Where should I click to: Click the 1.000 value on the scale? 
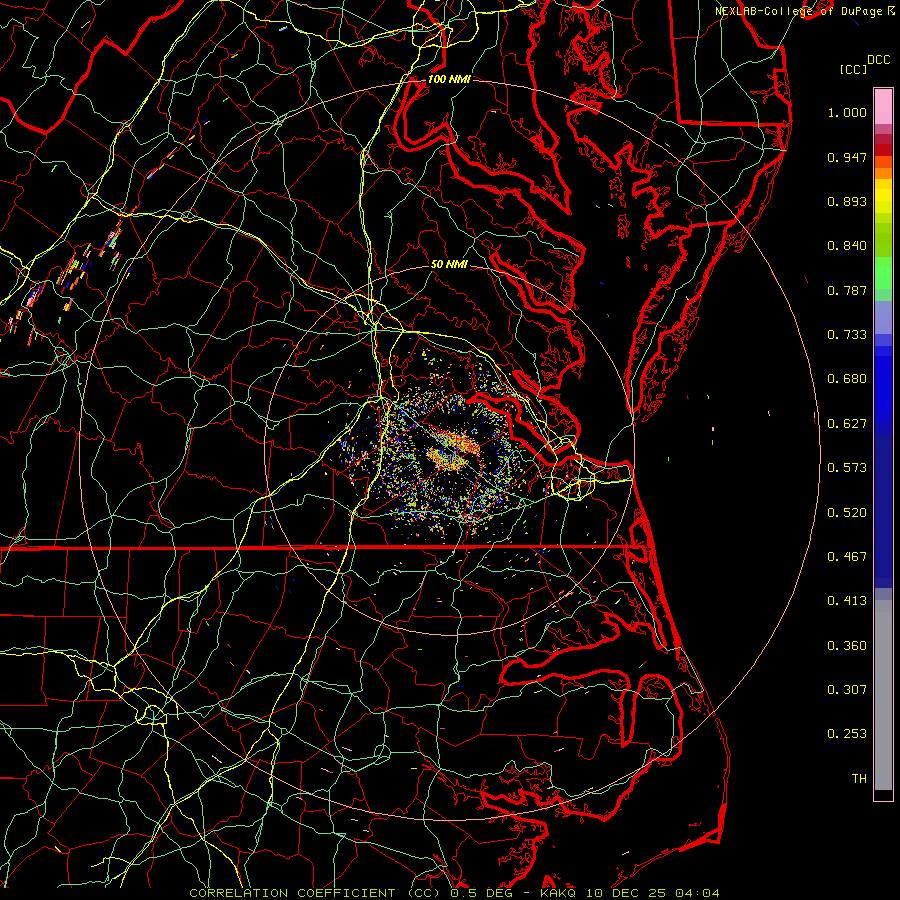(x=847, y=112)
